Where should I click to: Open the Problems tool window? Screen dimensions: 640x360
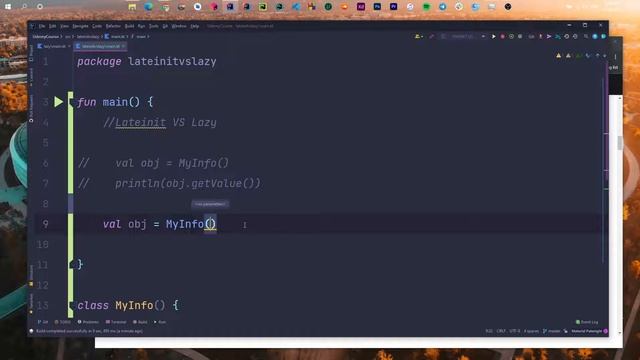coord(88,322)
